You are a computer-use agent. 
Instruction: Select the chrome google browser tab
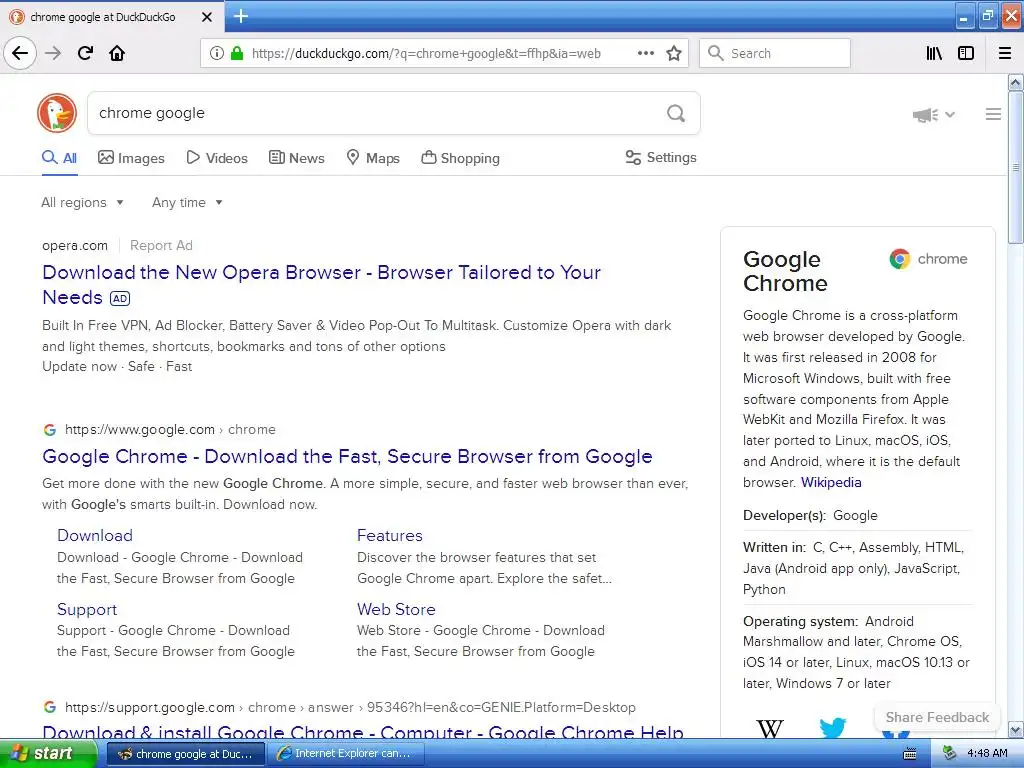(x=112, y=17)
